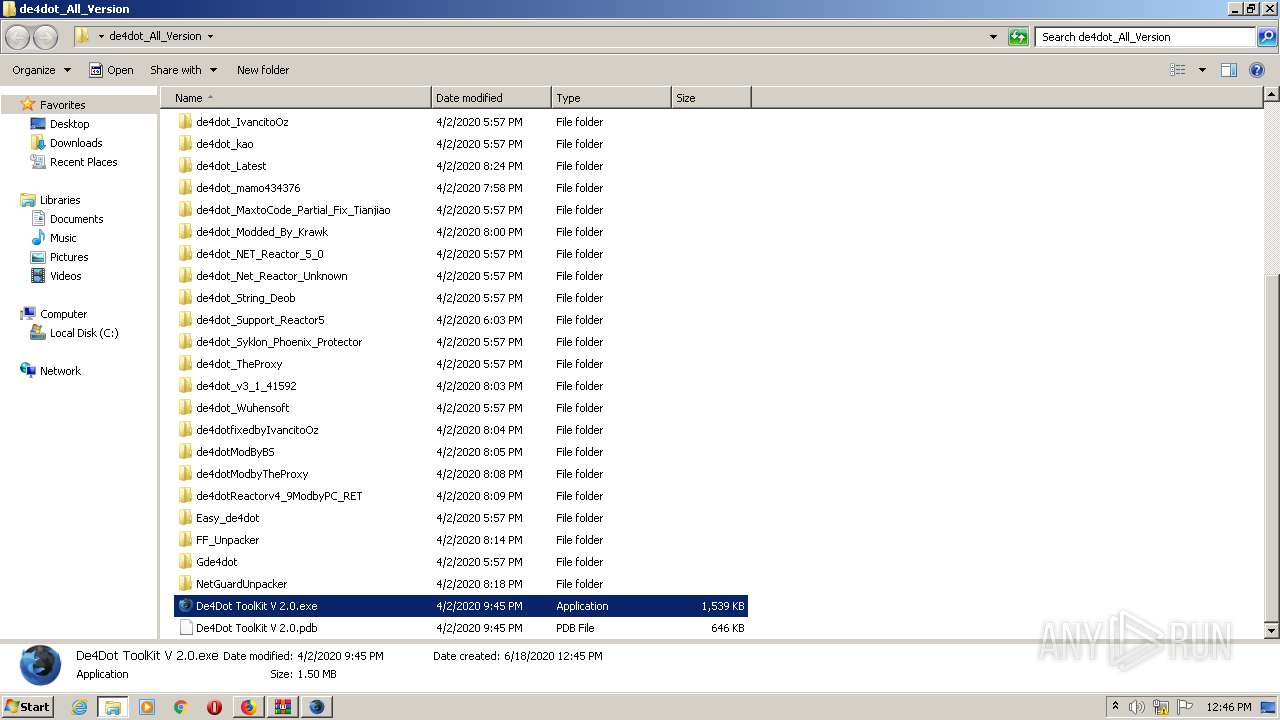Click the New folder button
This screenshot has height=720, width=1280.
263,70
